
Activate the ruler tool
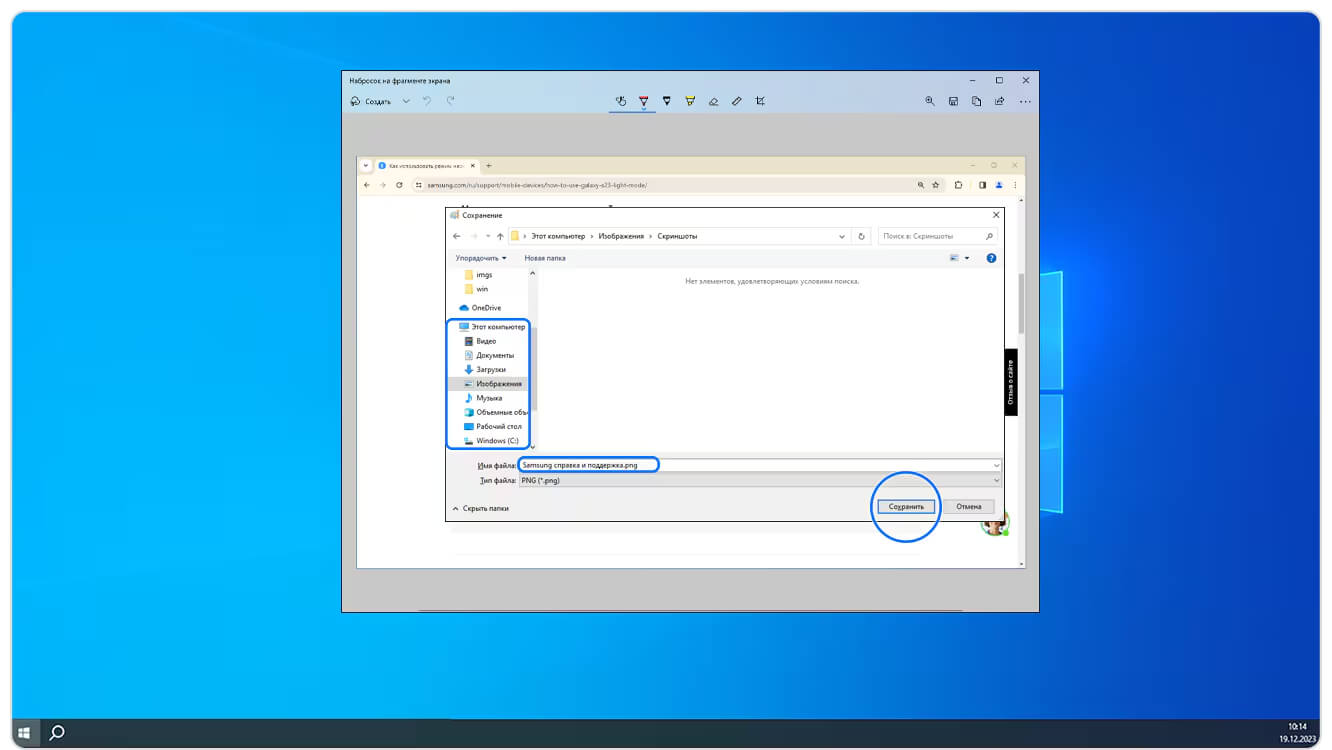tap(737, 101)
